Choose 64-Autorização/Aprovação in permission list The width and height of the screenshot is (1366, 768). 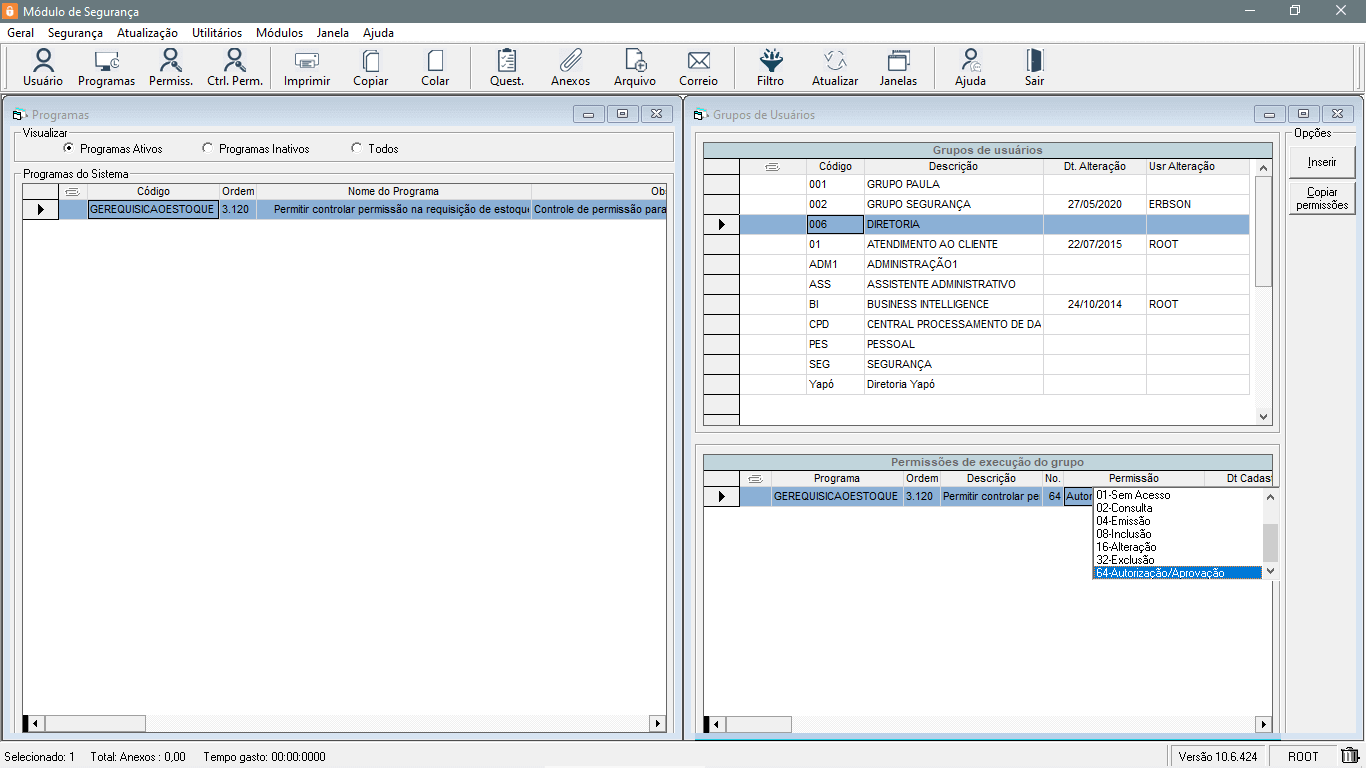[1177, 573]
